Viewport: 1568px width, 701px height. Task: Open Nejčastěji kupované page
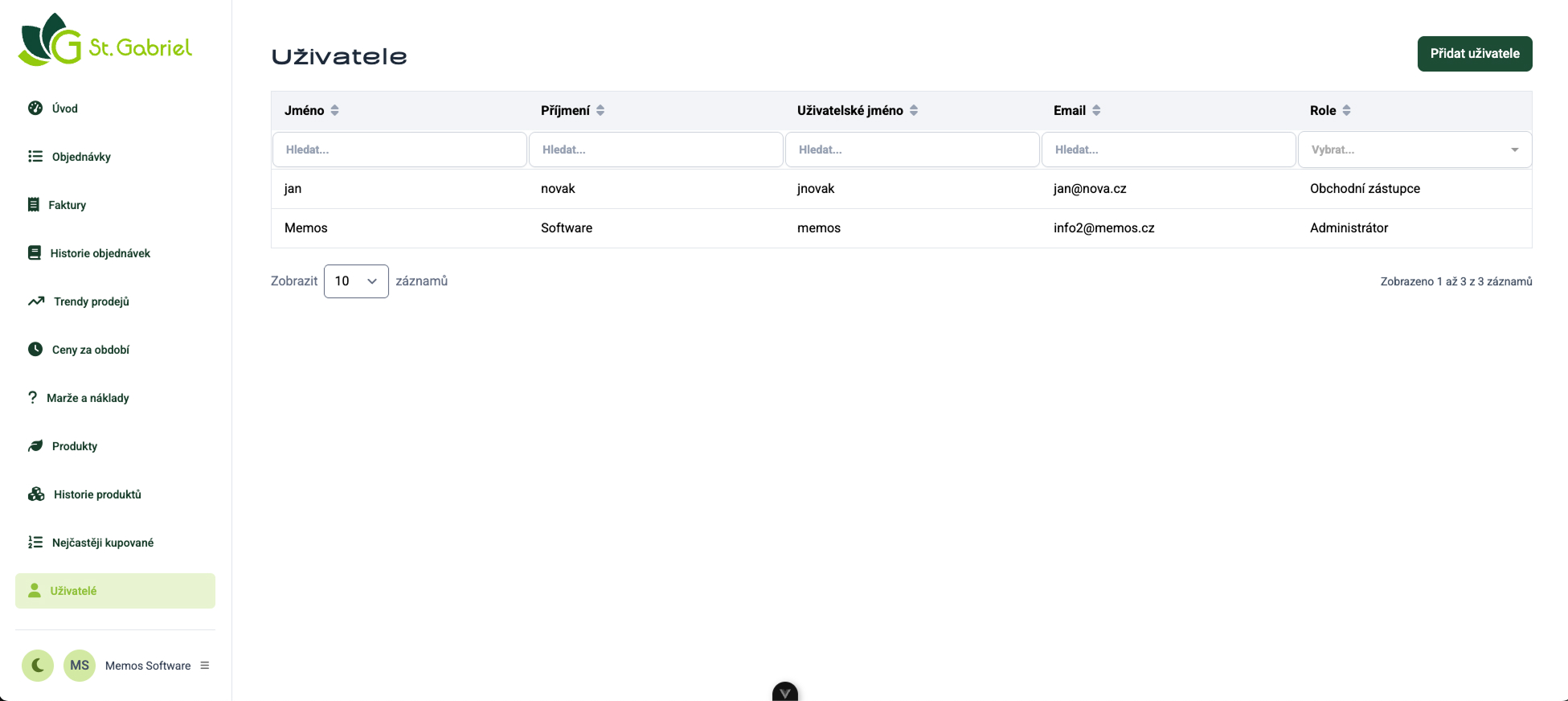pos(103,543)
